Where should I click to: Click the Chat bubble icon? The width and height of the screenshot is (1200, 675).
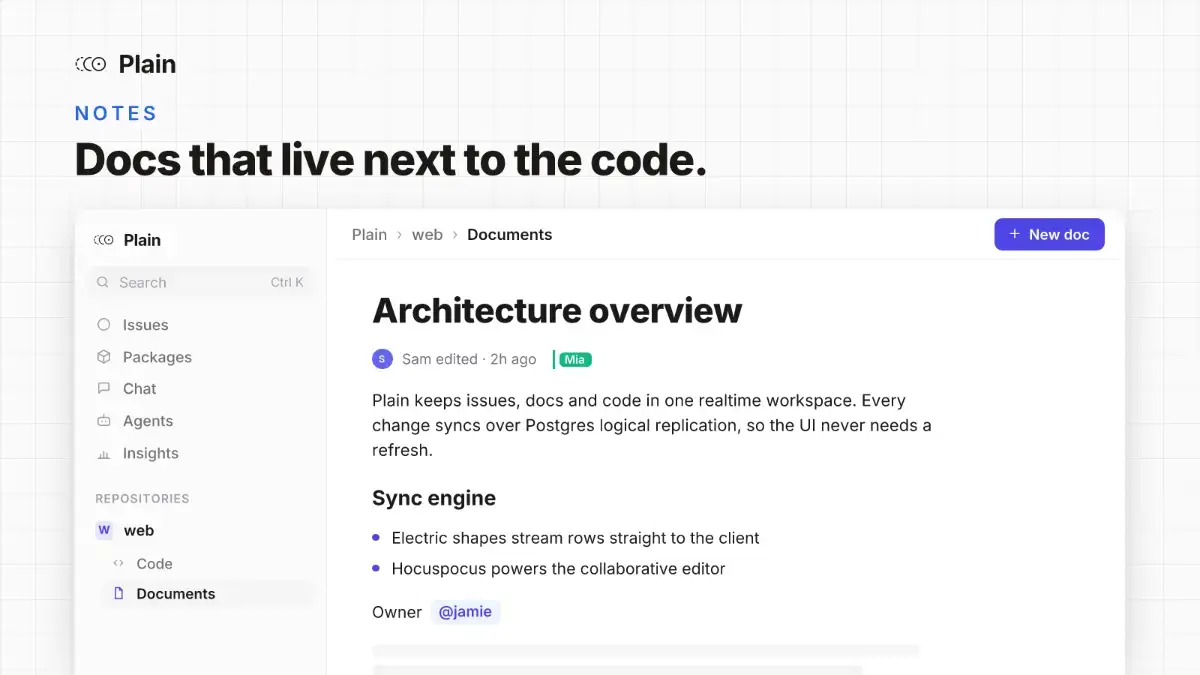click(104, 389)
